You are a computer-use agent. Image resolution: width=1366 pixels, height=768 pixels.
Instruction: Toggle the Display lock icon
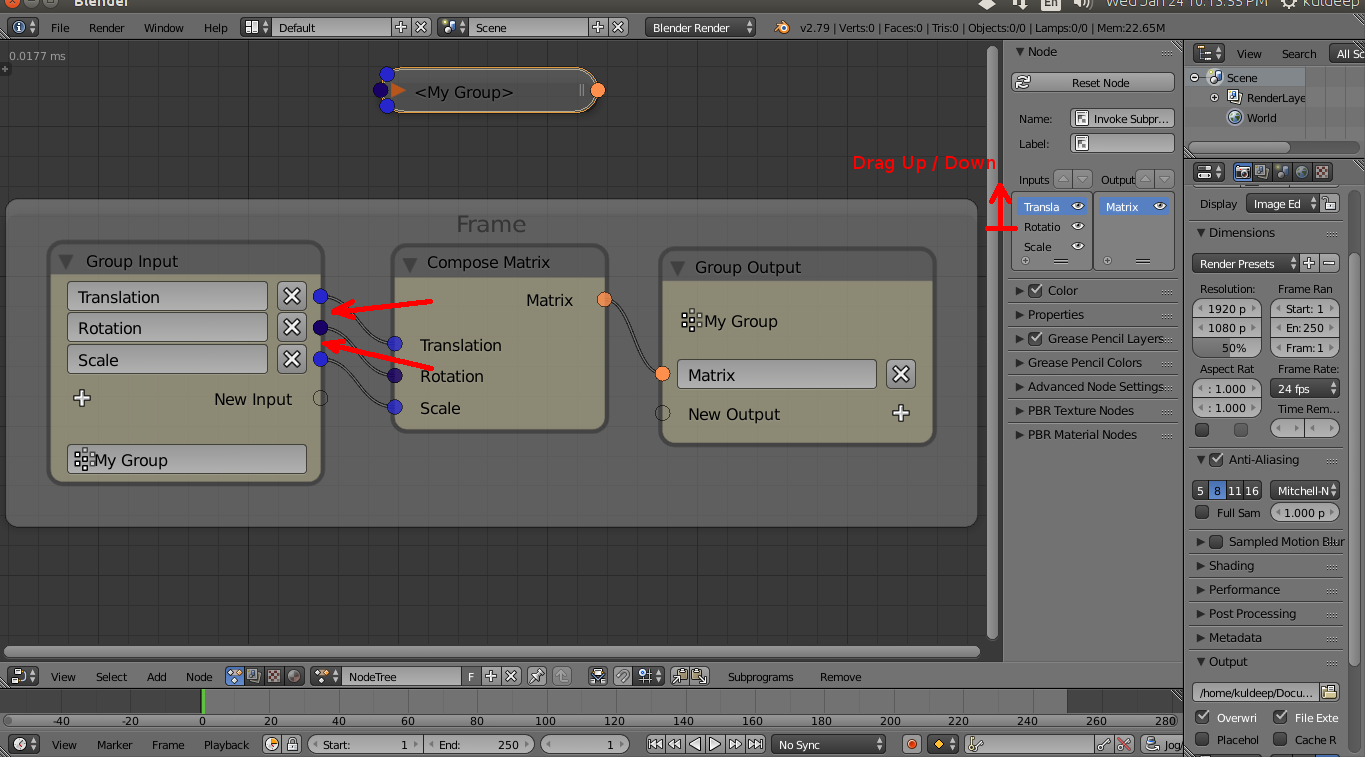click(1328, 203)
